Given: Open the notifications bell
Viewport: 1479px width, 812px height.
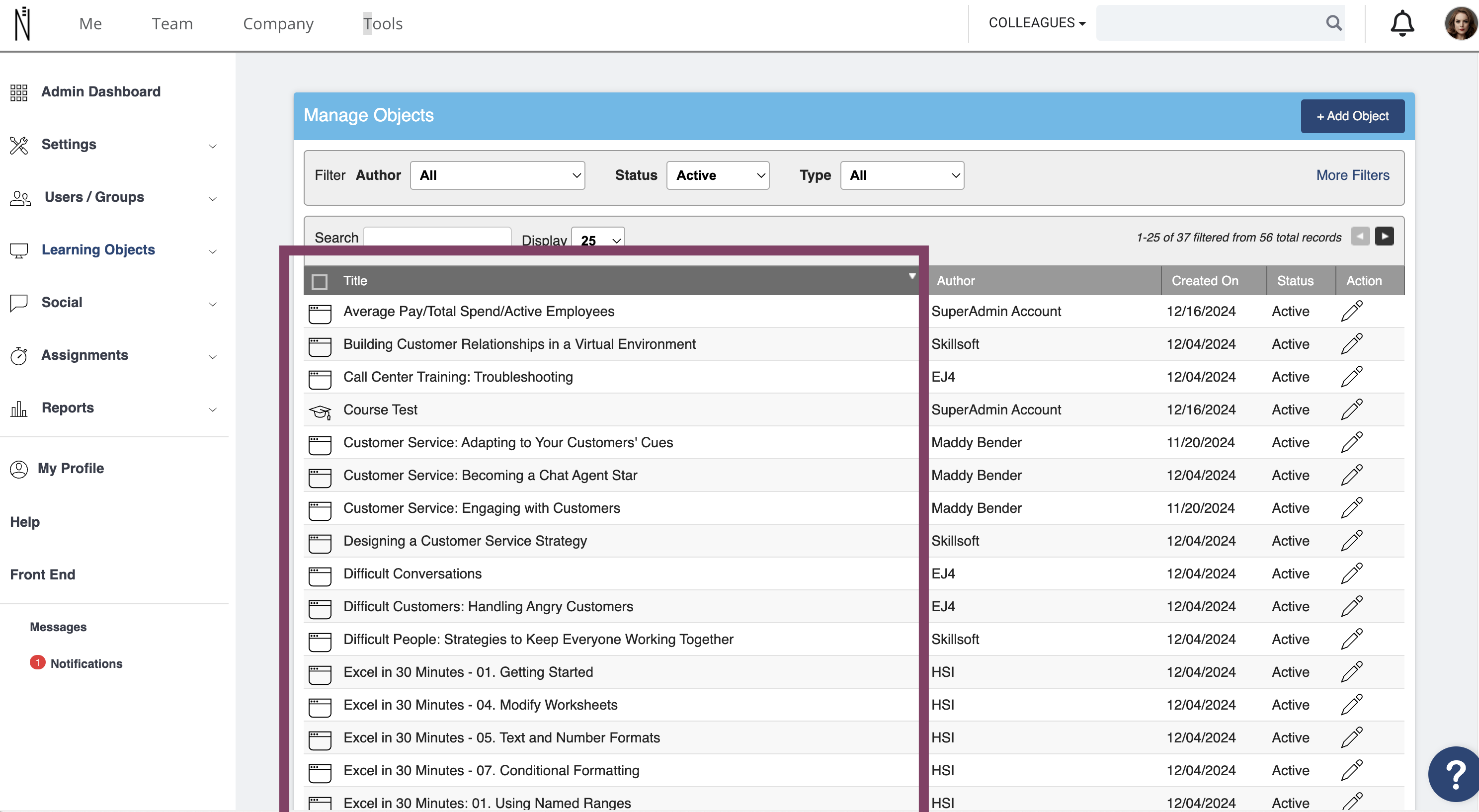Looking at the screenshot, I should 1401,23.
